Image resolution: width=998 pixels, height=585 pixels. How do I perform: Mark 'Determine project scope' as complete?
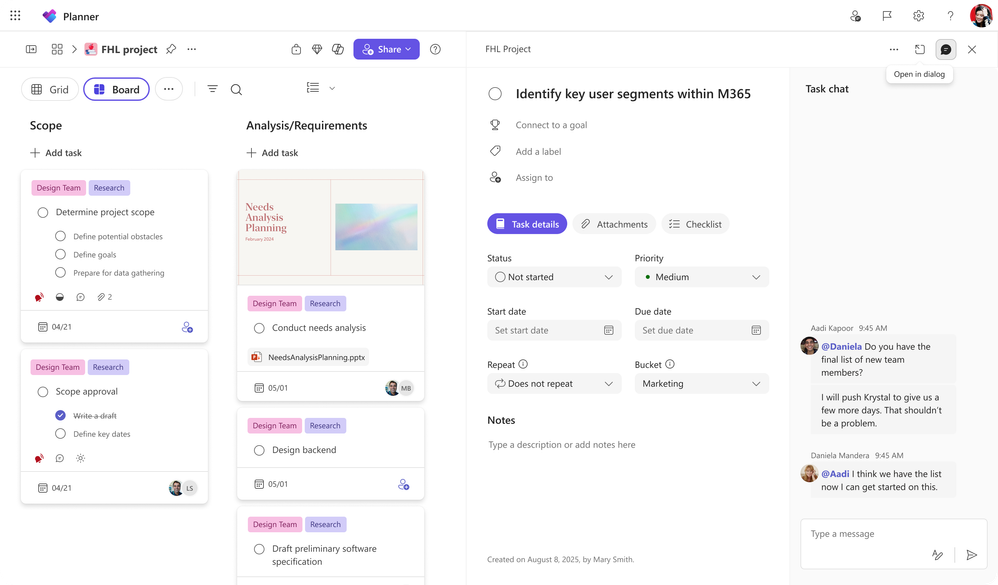pyautogui.click(x=43, y=213)
